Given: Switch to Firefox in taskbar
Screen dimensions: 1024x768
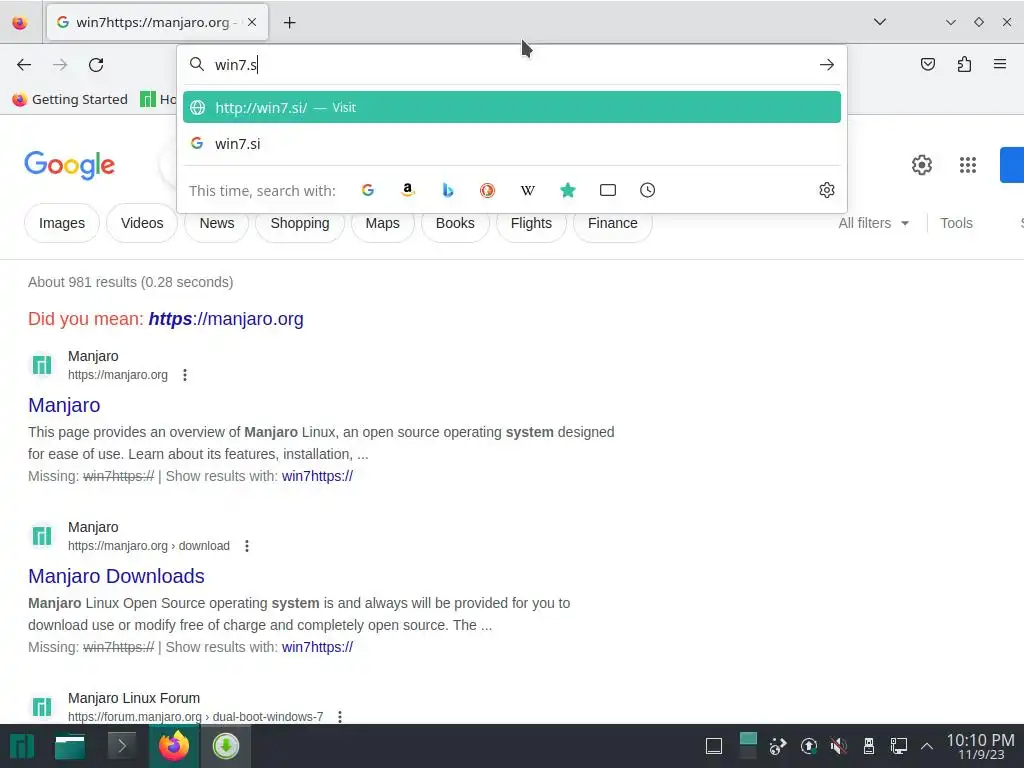Looking at the screenshot, I should tap(174, 746).
